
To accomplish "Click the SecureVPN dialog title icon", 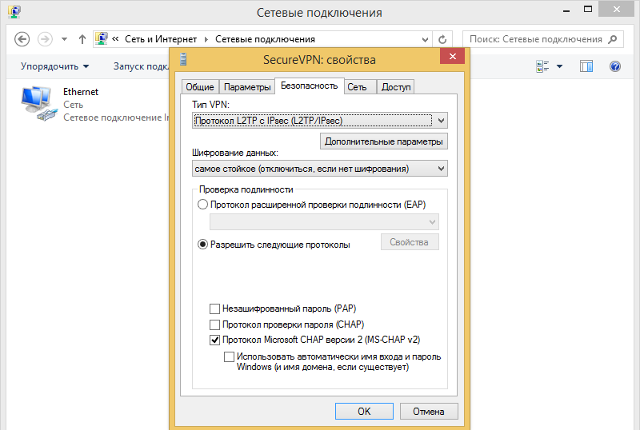I will click(183, 59).
